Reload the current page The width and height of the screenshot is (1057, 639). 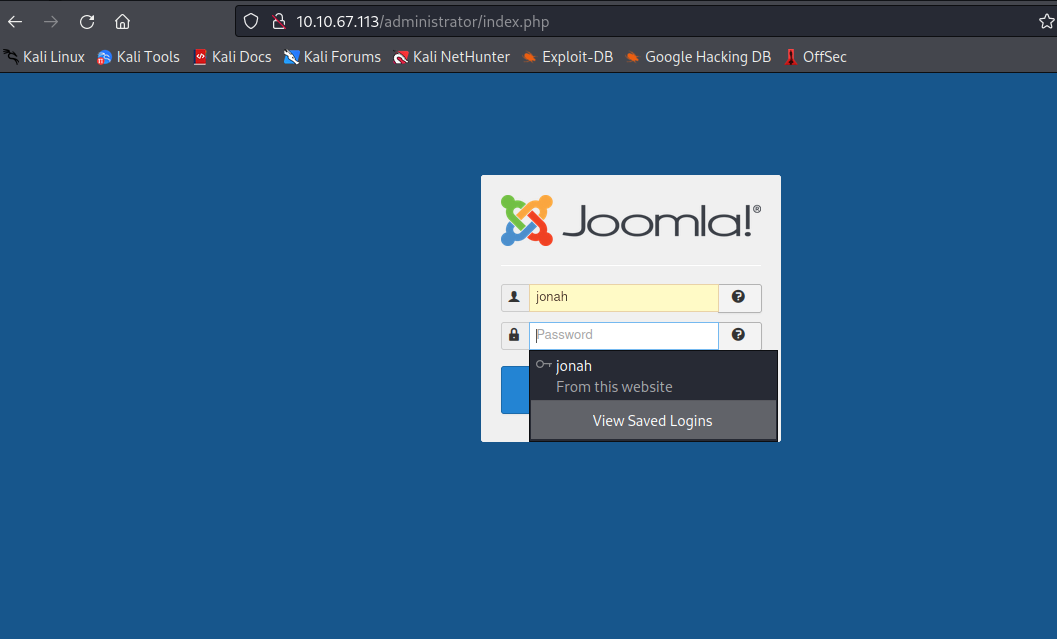(x=87, y=22)
